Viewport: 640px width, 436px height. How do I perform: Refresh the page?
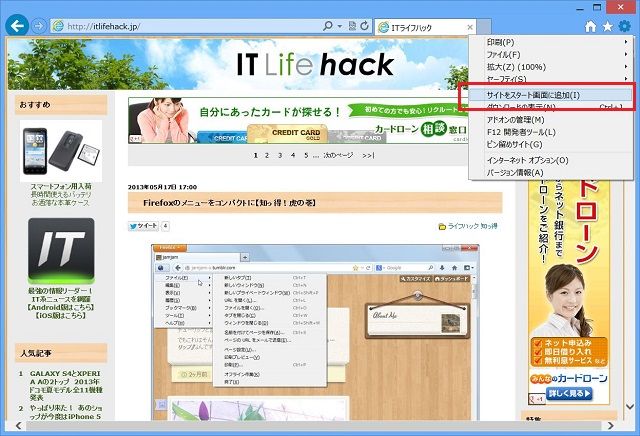click(x=364, y=26)
